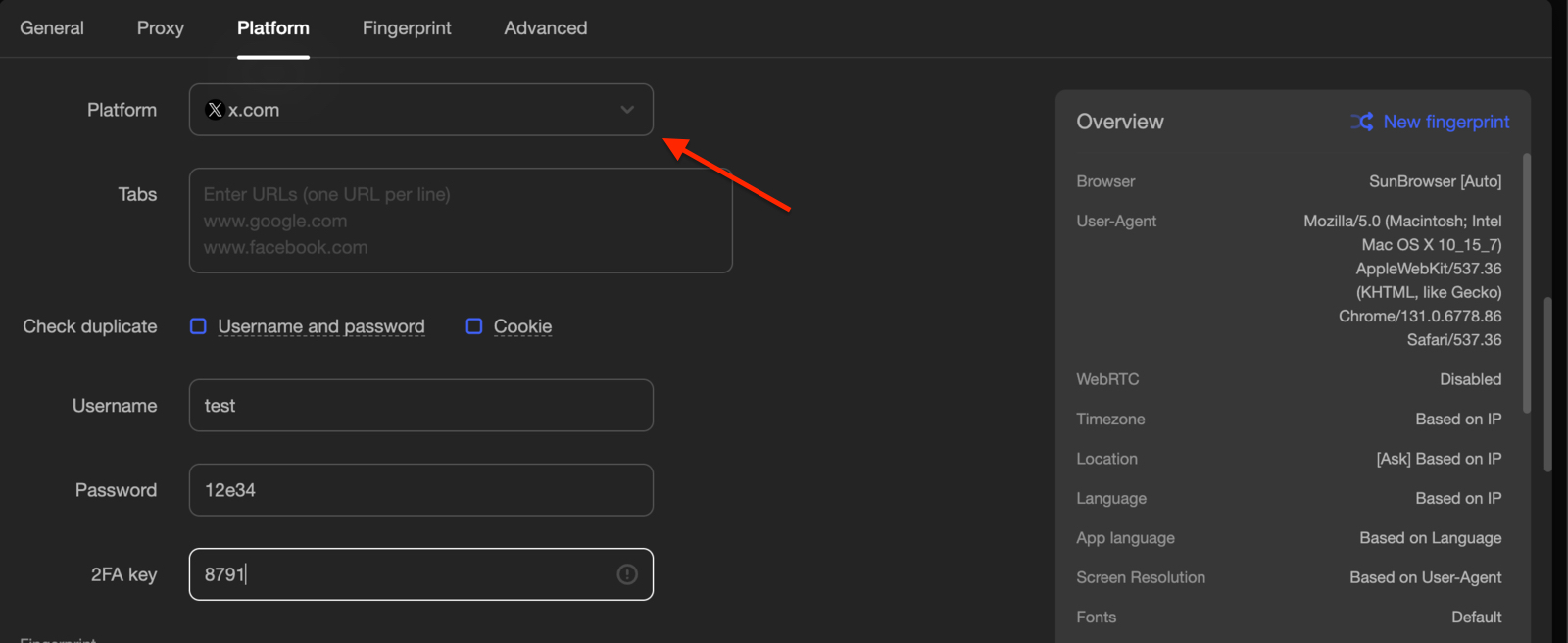Screen dimensions: 1568x643
Task: Open the Proxy tab
Action: [161, 28]
